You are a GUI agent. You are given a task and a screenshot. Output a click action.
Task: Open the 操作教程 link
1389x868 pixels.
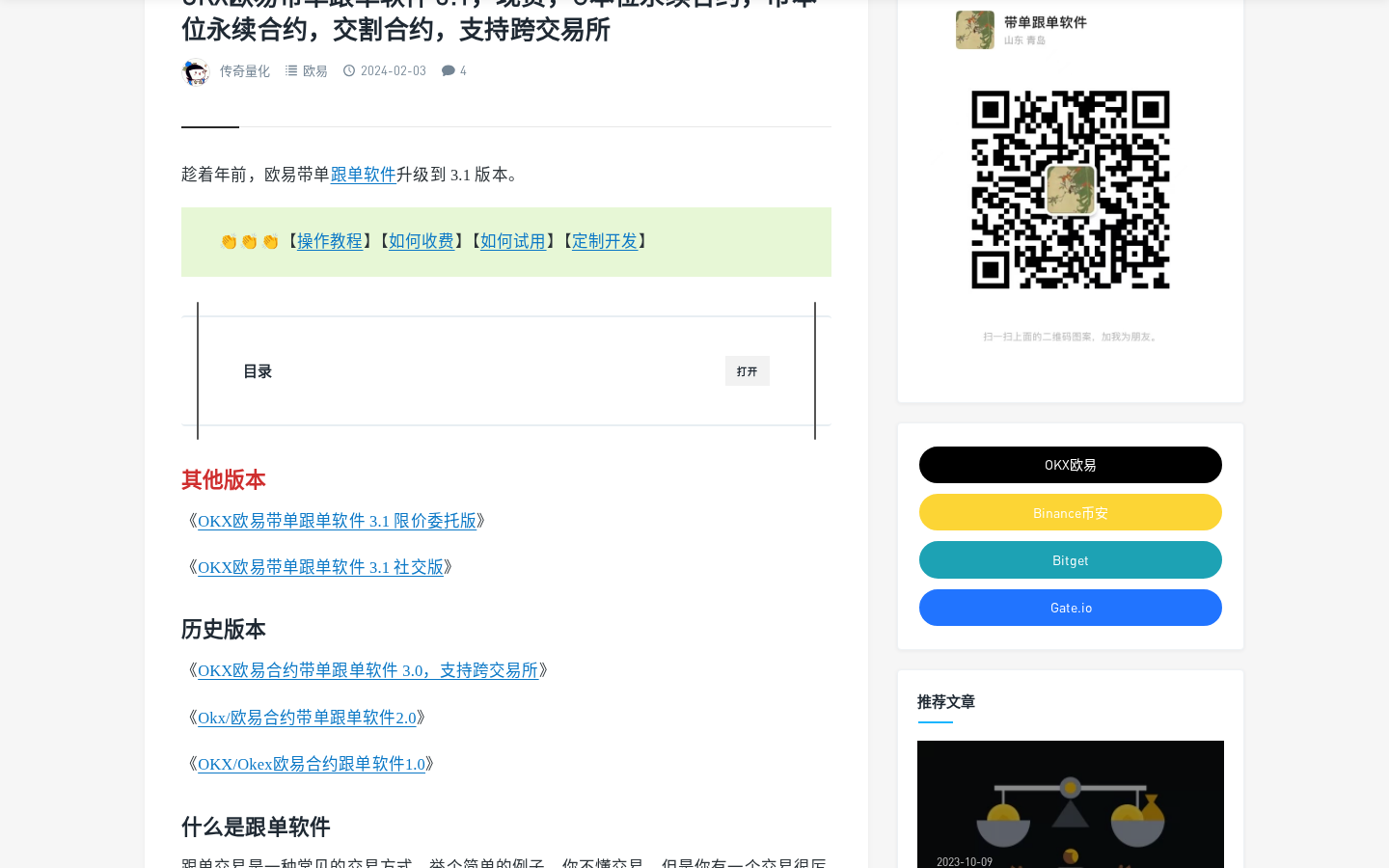[330, 241]
